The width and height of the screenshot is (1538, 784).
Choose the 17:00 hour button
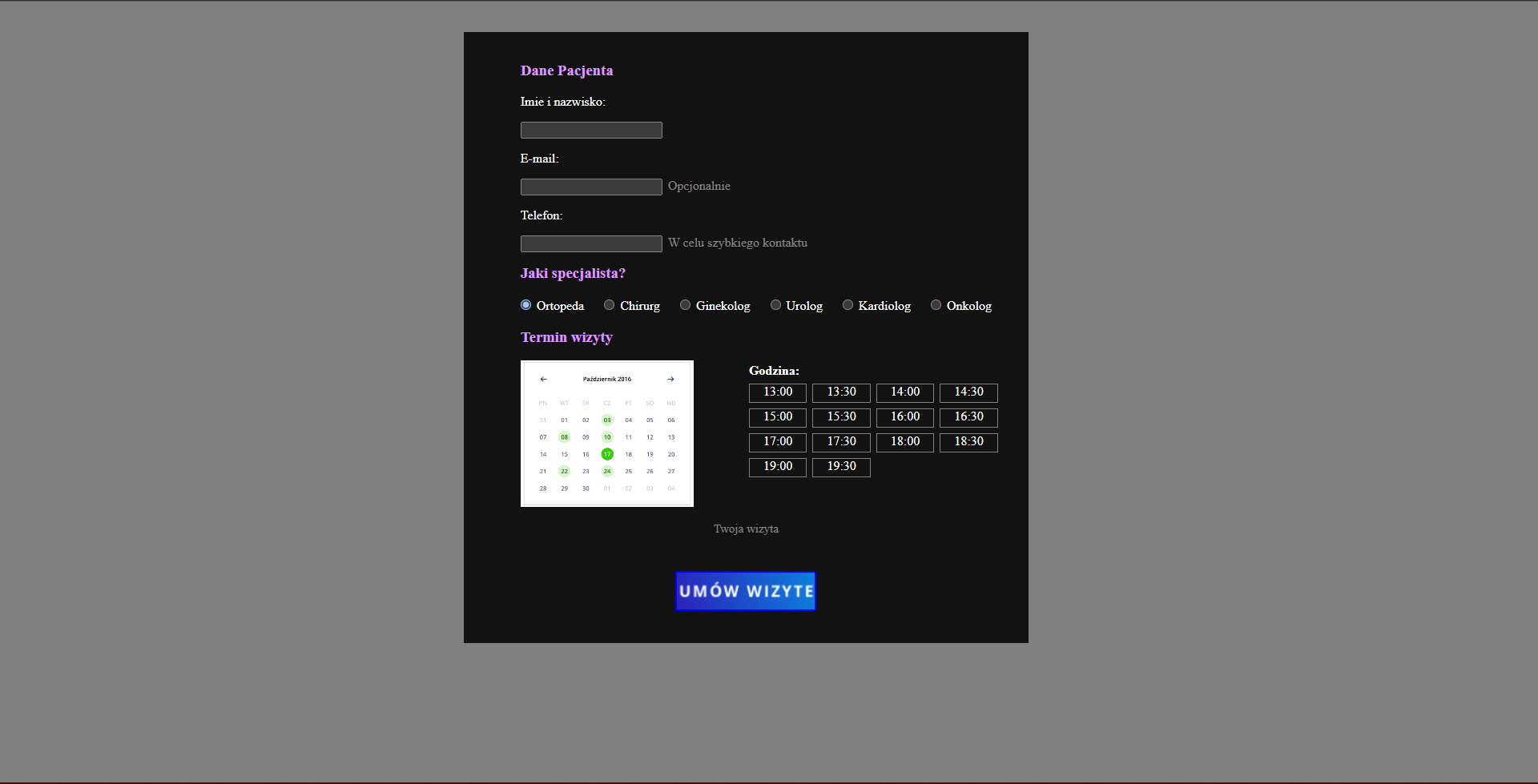778,442
